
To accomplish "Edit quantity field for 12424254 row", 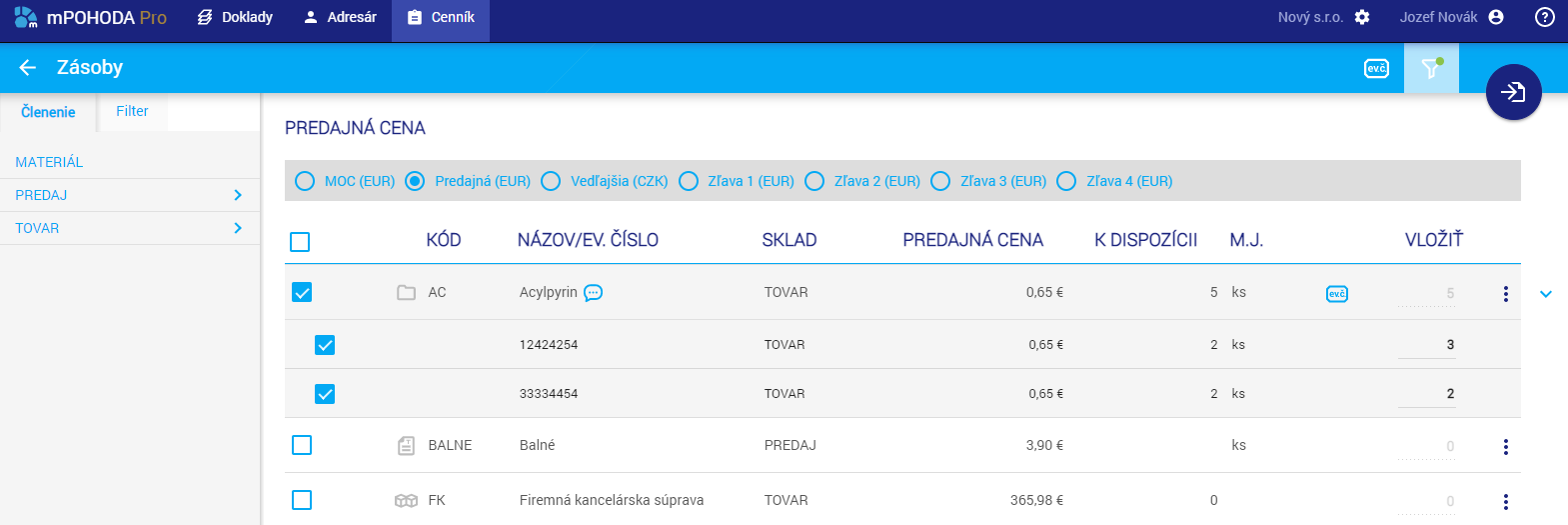I will coord(1427,345).
